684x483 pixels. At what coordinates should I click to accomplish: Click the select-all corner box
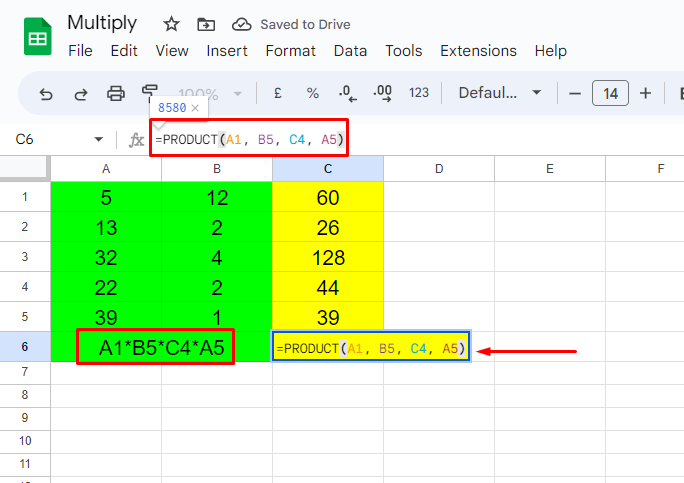tap(24, 168)
